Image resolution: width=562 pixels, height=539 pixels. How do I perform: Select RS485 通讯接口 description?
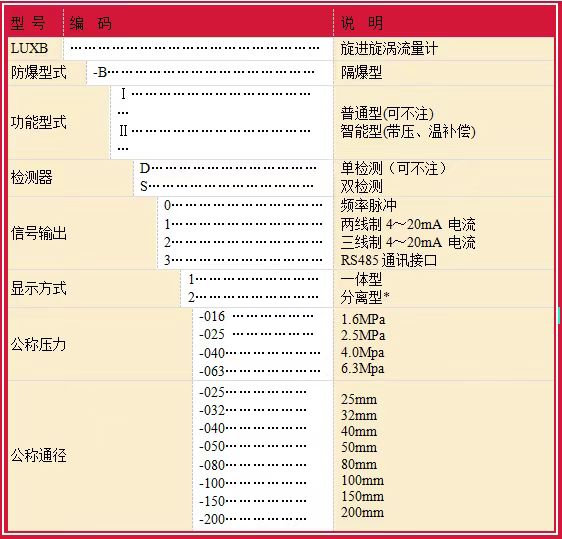[389, 260]
